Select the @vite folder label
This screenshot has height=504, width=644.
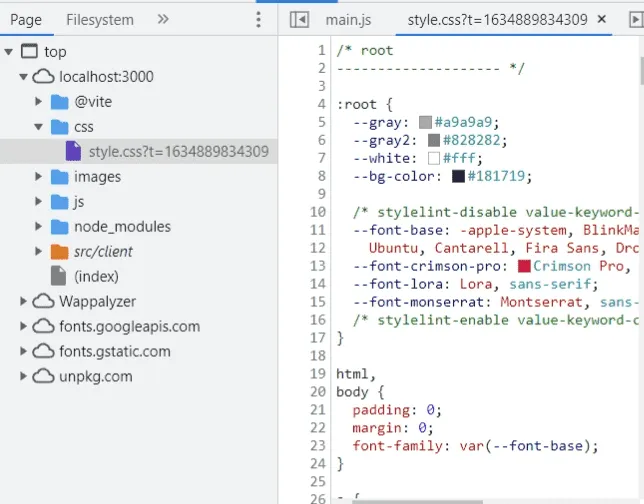93,101
